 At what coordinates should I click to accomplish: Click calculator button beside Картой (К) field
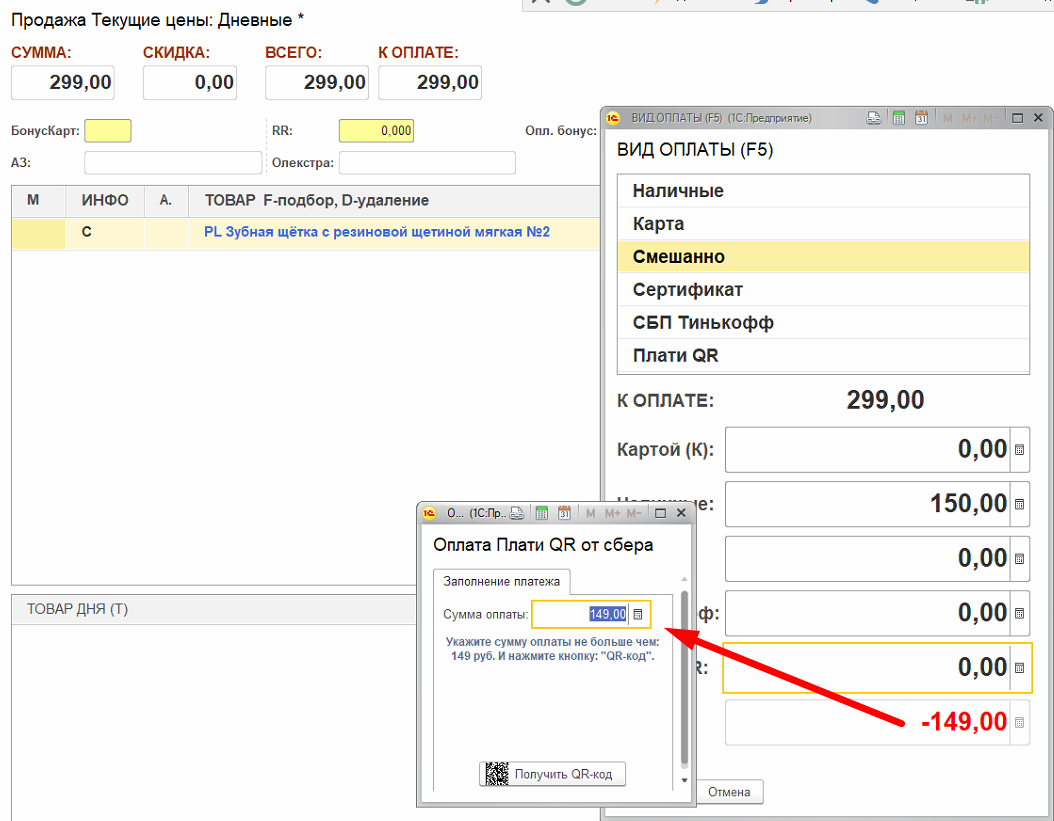(x=1019, y=450)
